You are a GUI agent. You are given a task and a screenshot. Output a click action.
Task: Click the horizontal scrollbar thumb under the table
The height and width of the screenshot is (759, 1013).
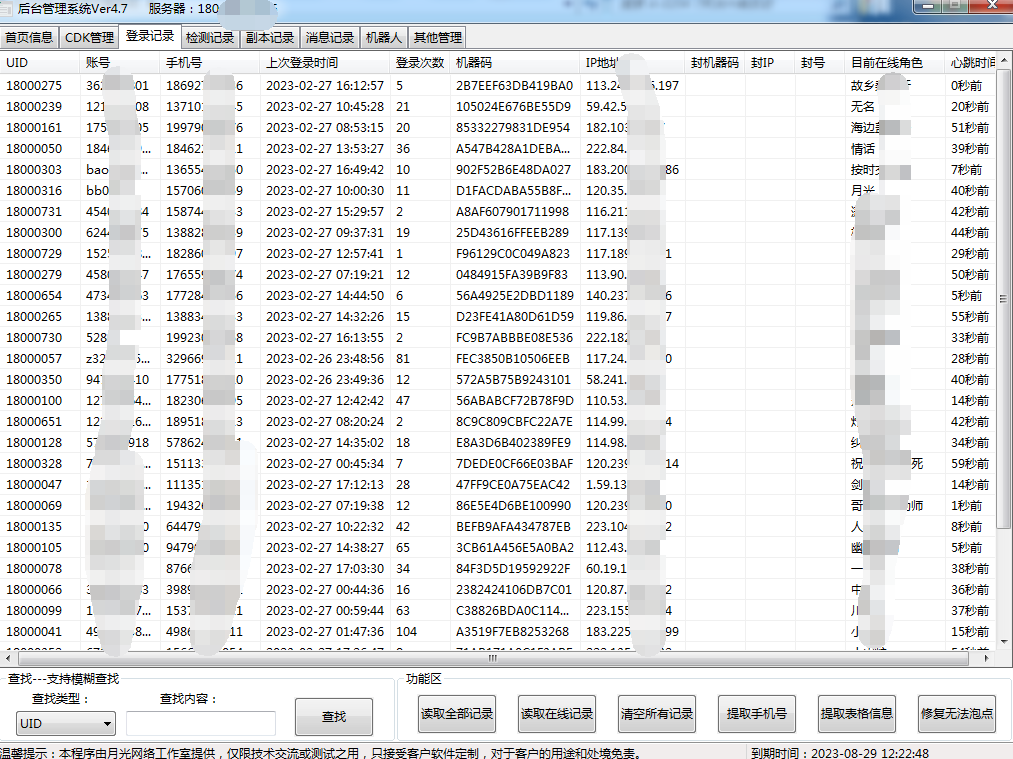pyautogui.click(x=490, y=659)
